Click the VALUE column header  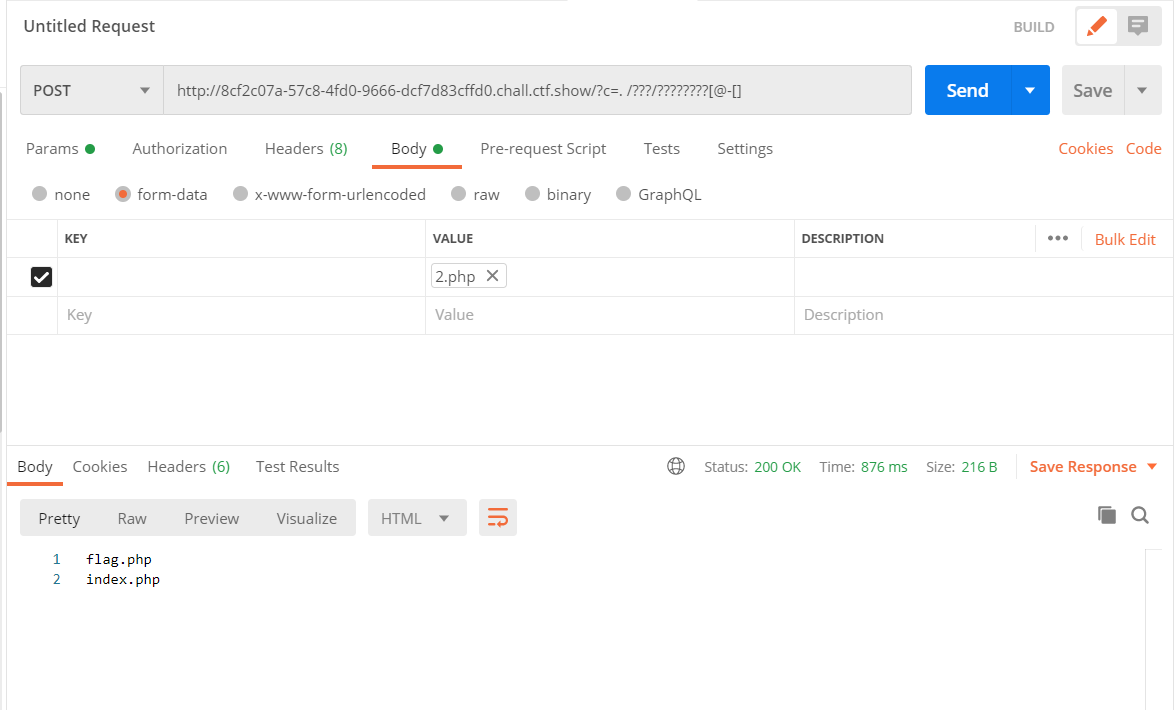452,238
